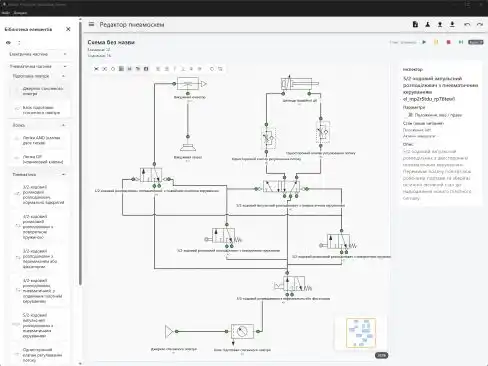Click the circle icon near the canvas toolbar's left end
The width and height of the screenshot is (488, 366).
(113, 69)
